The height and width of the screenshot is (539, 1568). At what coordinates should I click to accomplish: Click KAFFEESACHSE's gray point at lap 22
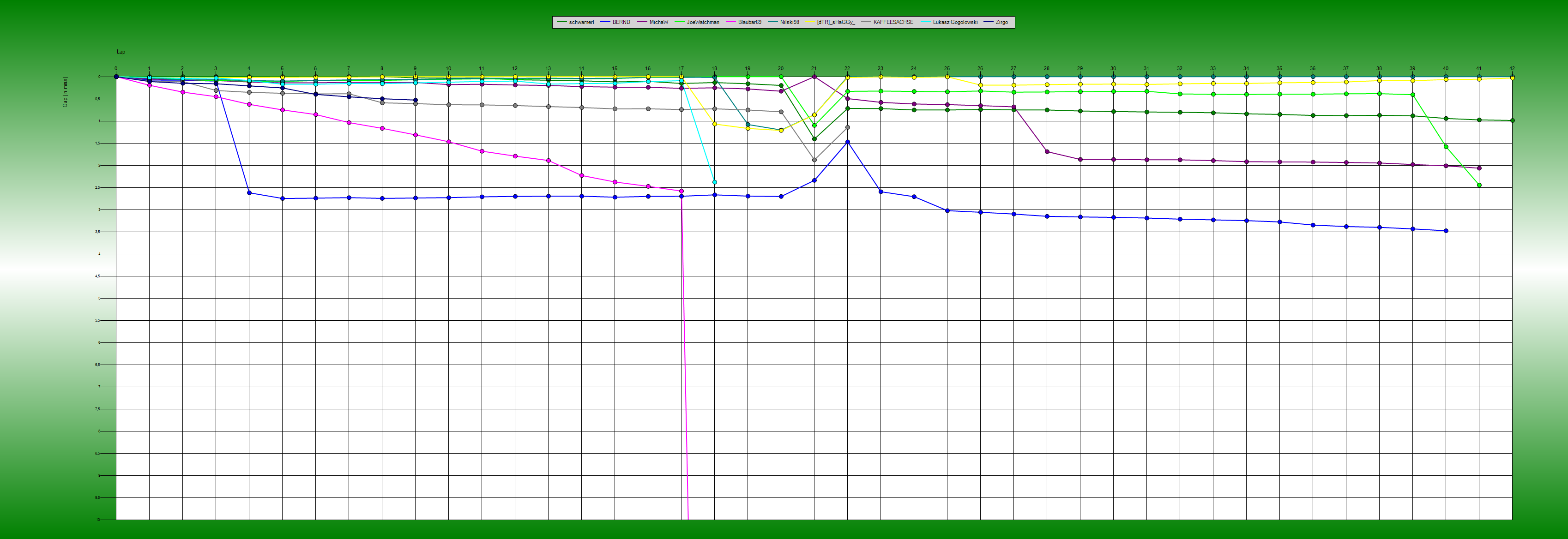847,127
